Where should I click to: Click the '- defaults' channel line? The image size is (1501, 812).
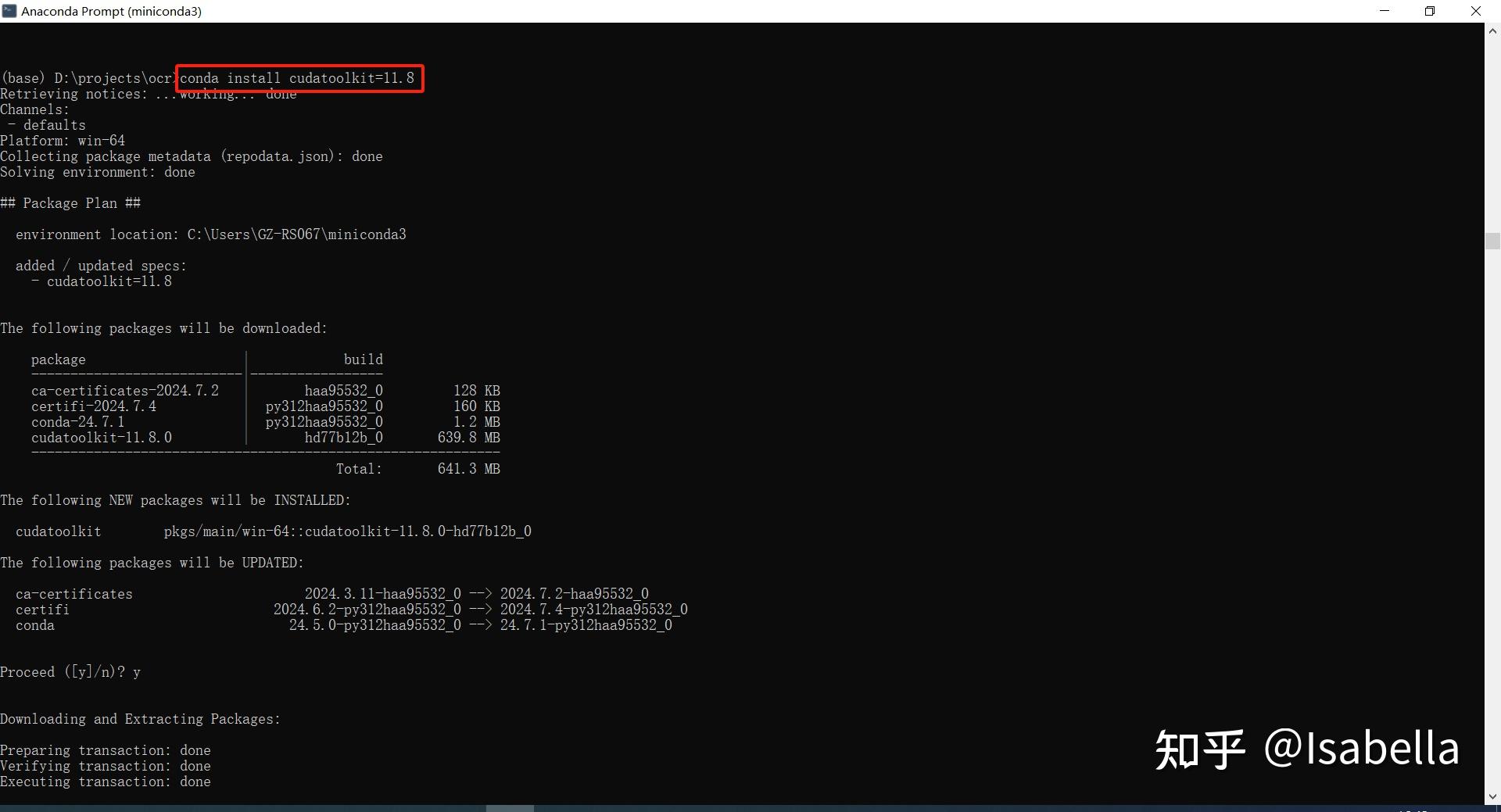click(47, 125)
